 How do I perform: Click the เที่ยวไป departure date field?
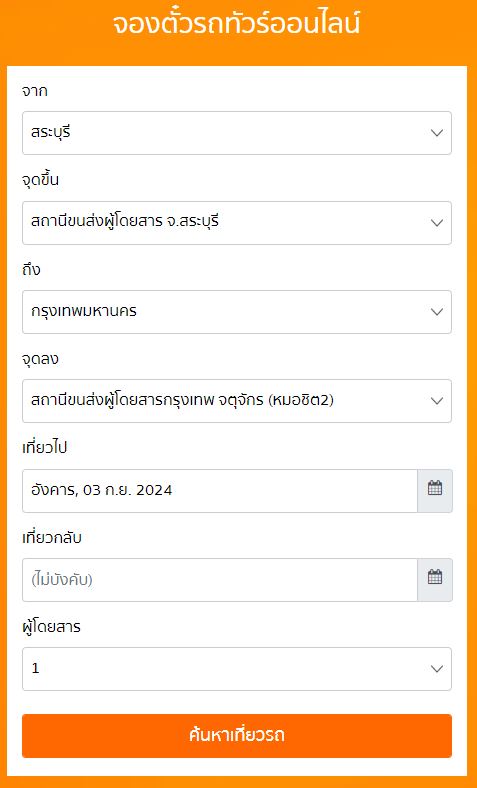[220, 491]
